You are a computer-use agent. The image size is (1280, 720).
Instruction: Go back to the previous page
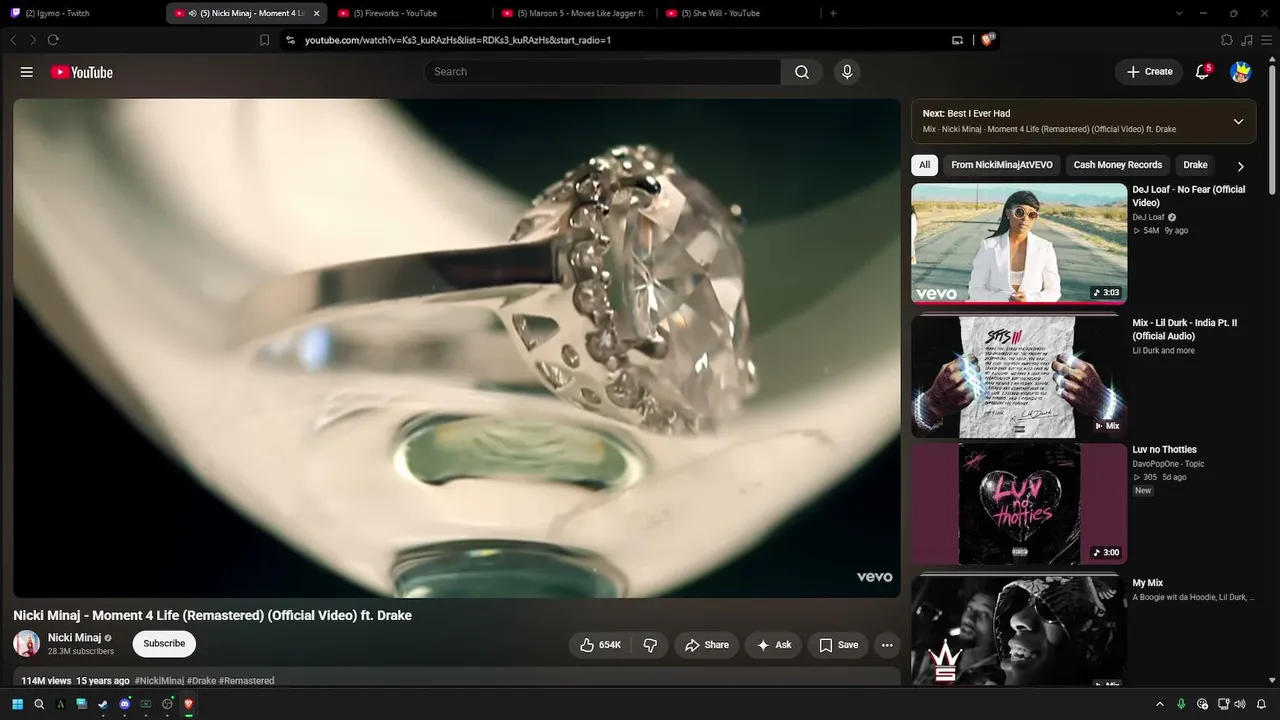tap(13, 40)
